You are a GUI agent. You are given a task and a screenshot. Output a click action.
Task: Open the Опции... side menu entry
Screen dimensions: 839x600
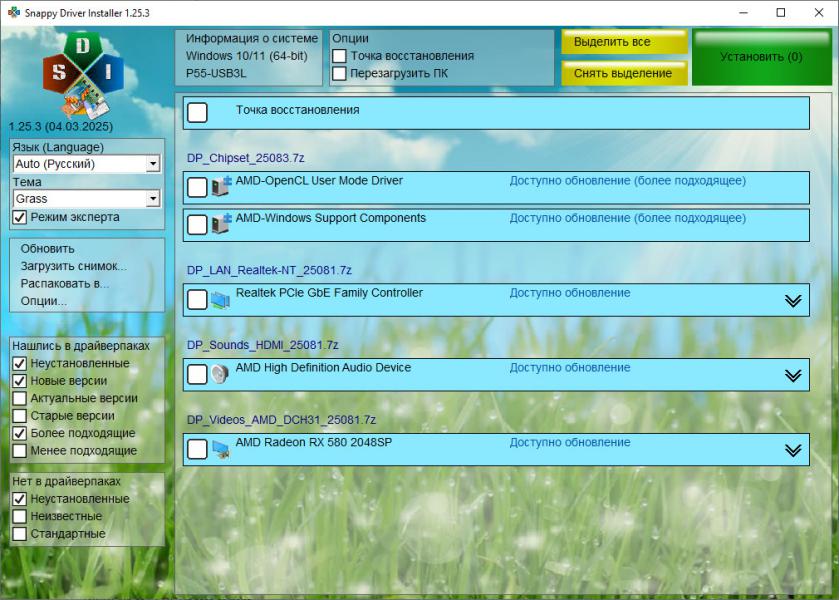pos(44,300)
